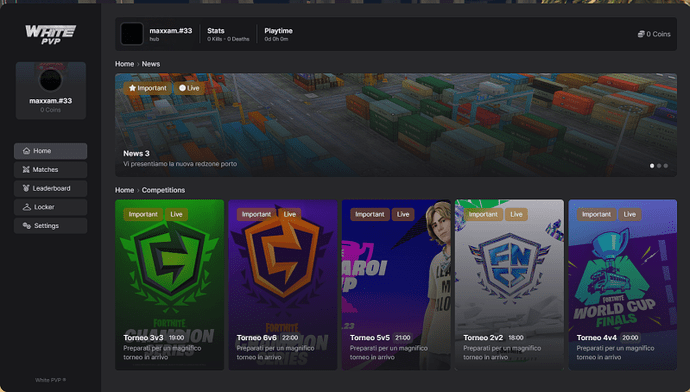Click the 19:00 time tag
The image size is (690, 392).
click(176, 338)
